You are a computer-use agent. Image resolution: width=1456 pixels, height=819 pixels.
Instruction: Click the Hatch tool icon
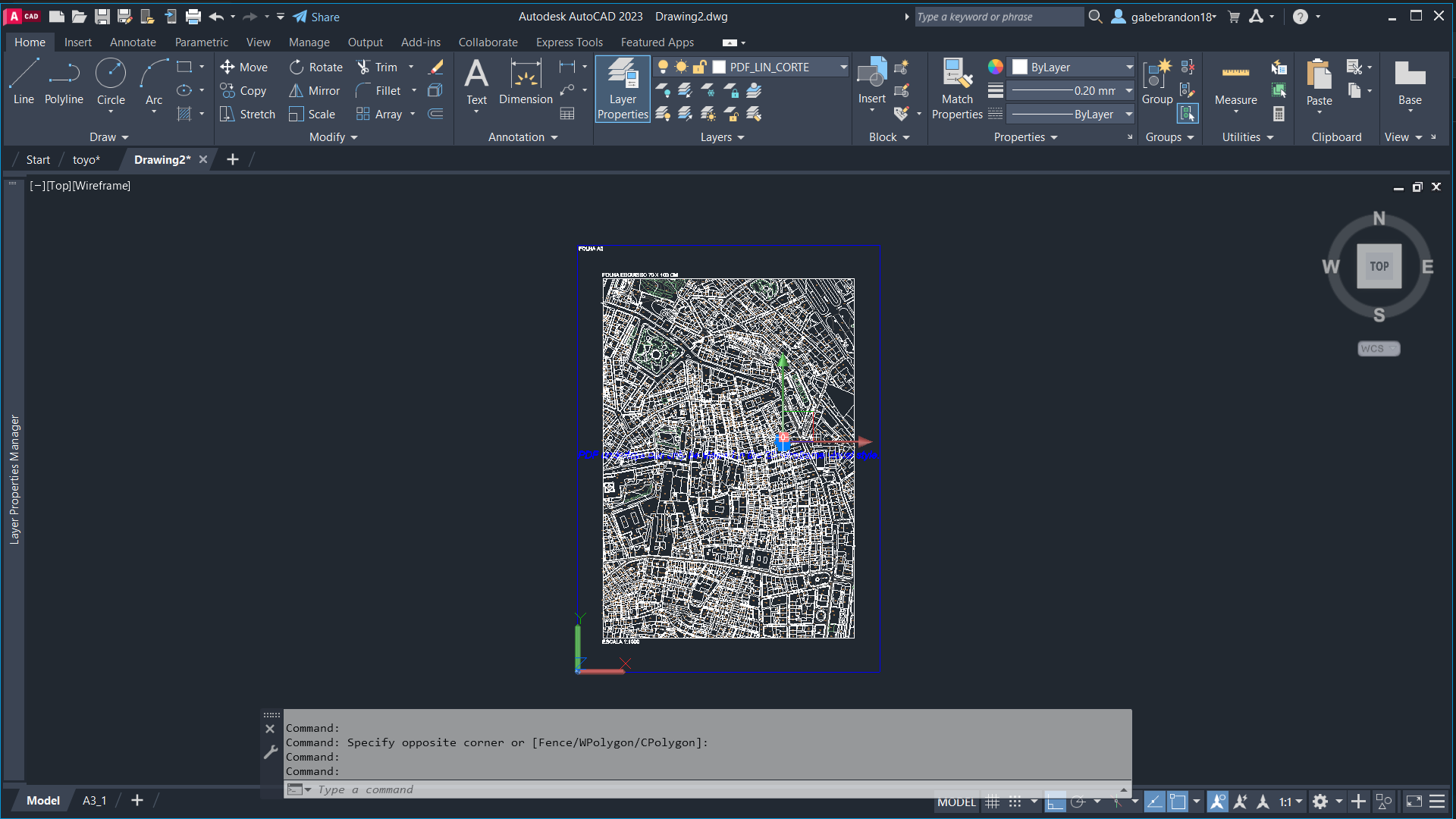click(184, 114)
